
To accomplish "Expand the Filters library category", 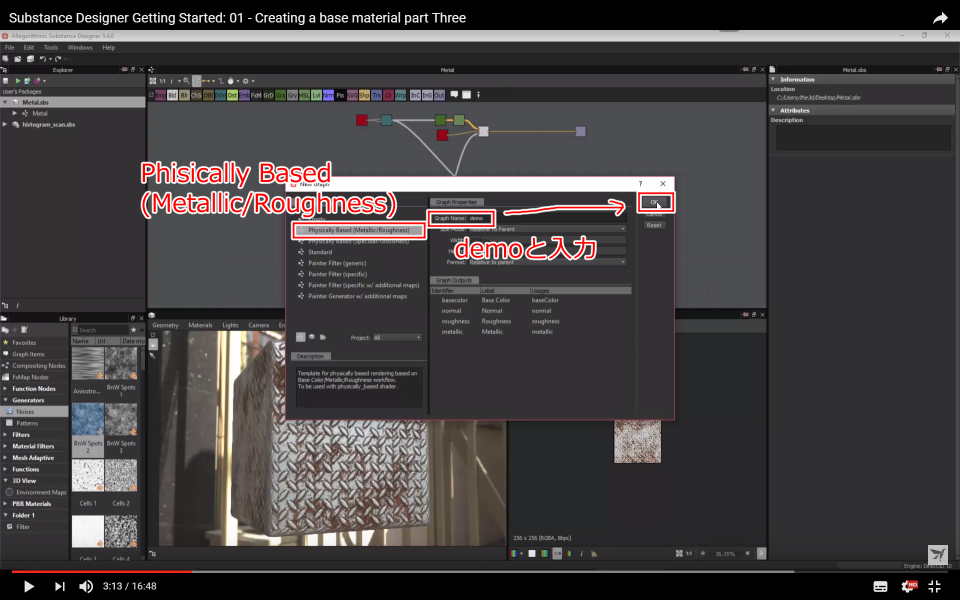I will pyautogui.click(x=6, y=435).
